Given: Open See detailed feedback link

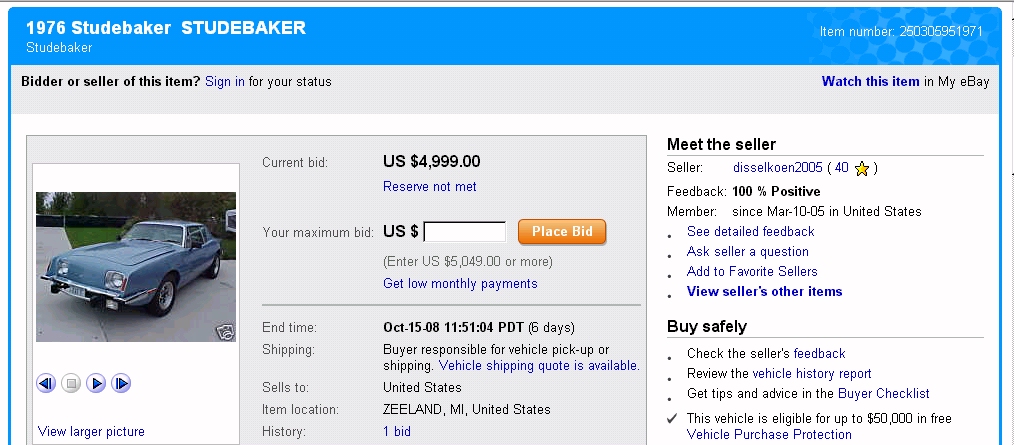Looking at the screenshot, I should coord(750,231).
